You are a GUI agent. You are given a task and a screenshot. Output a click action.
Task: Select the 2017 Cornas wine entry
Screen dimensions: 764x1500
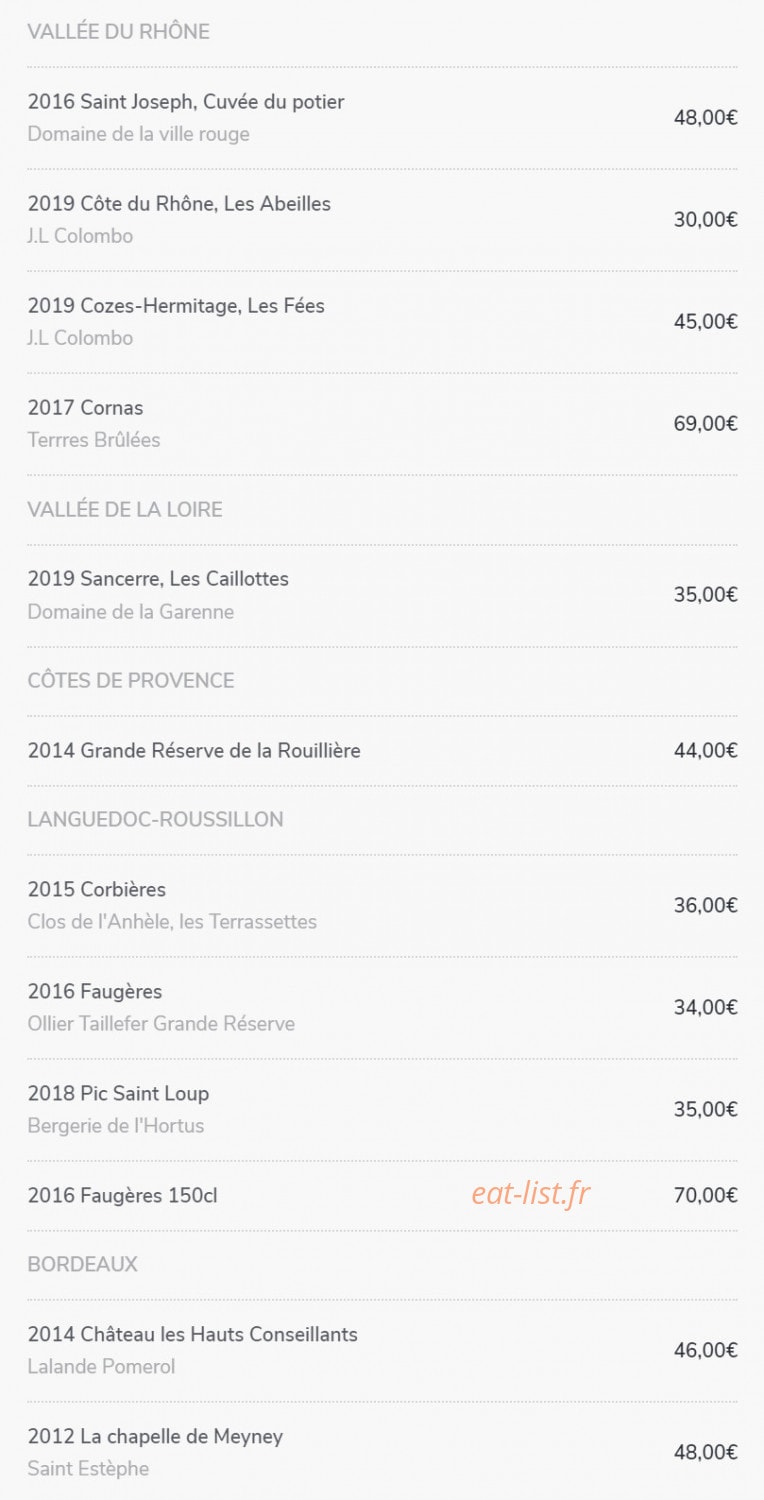tap(382, 424)
